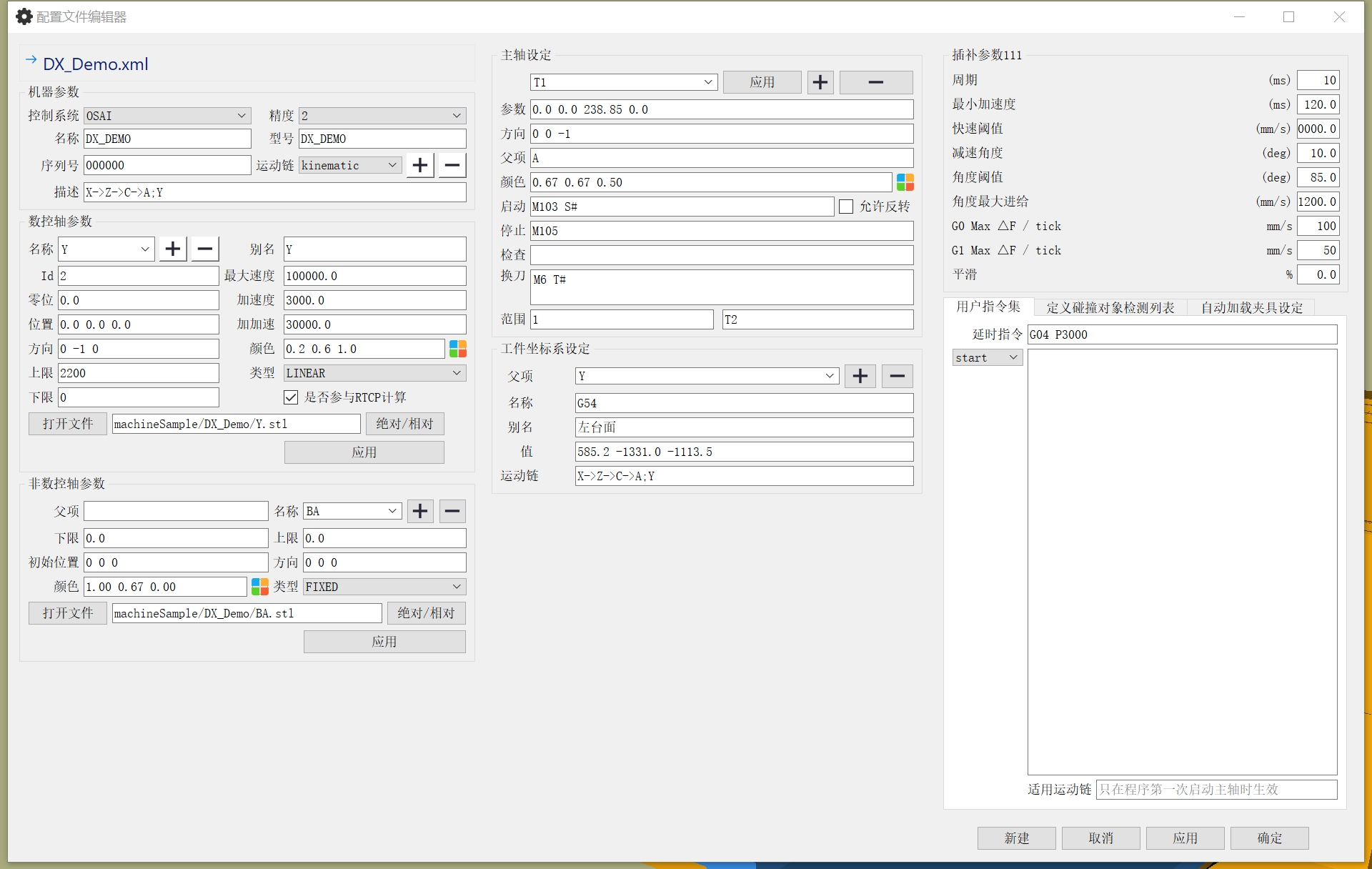The height and width of the screenshot is (869, 1372).
Task: Click the gear icon in title bar
Action: tap(24, 16)
